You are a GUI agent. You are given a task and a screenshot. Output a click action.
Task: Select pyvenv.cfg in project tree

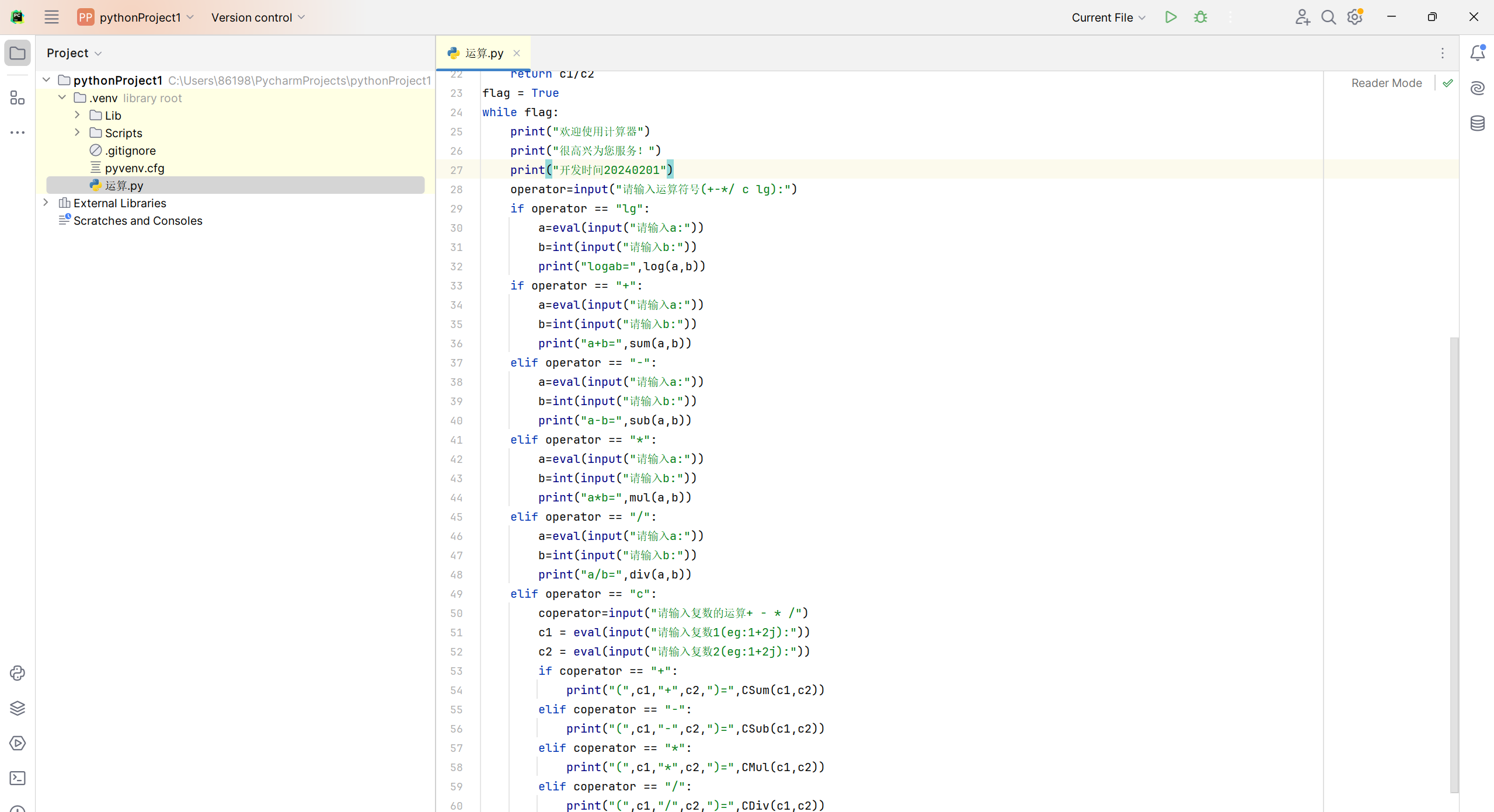pyautogui.click(x=134, y=168)
